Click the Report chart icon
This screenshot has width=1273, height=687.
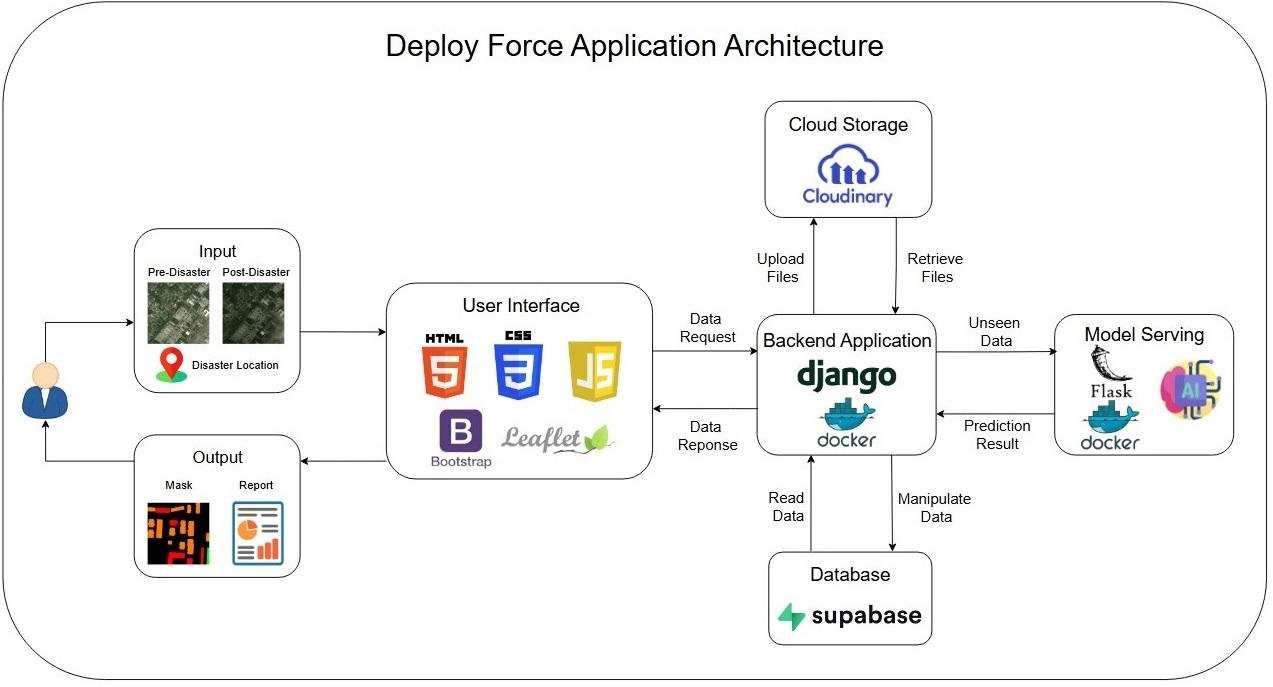(x=258, y=532)
